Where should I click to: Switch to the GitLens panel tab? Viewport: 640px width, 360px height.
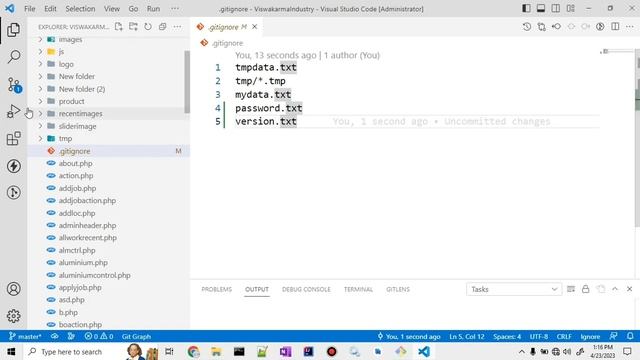pyautogui.click(x=398, y=289)
